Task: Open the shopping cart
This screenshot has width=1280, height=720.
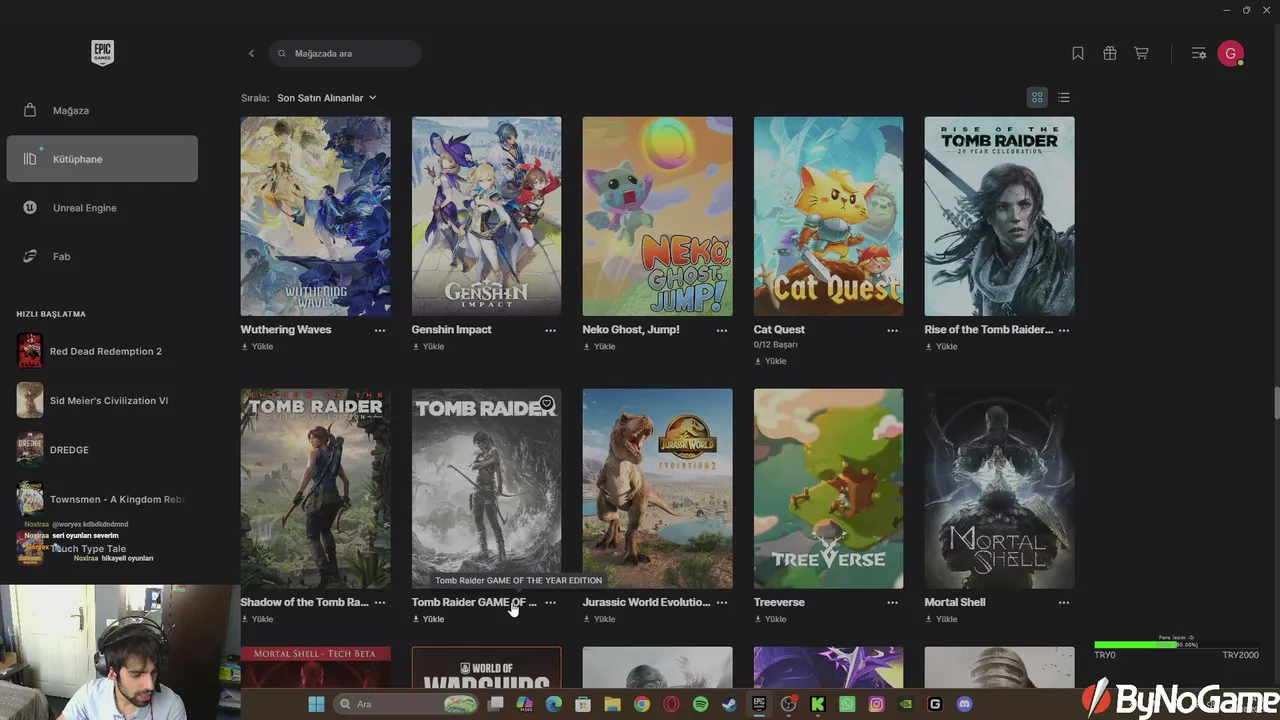Action: point(1141,53)
